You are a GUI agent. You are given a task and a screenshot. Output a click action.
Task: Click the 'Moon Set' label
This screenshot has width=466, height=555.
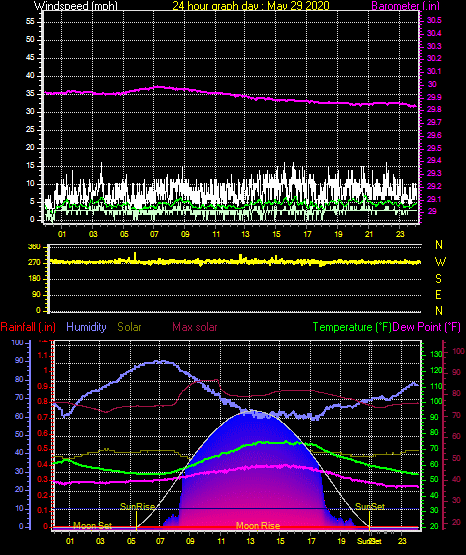[92, 526]
